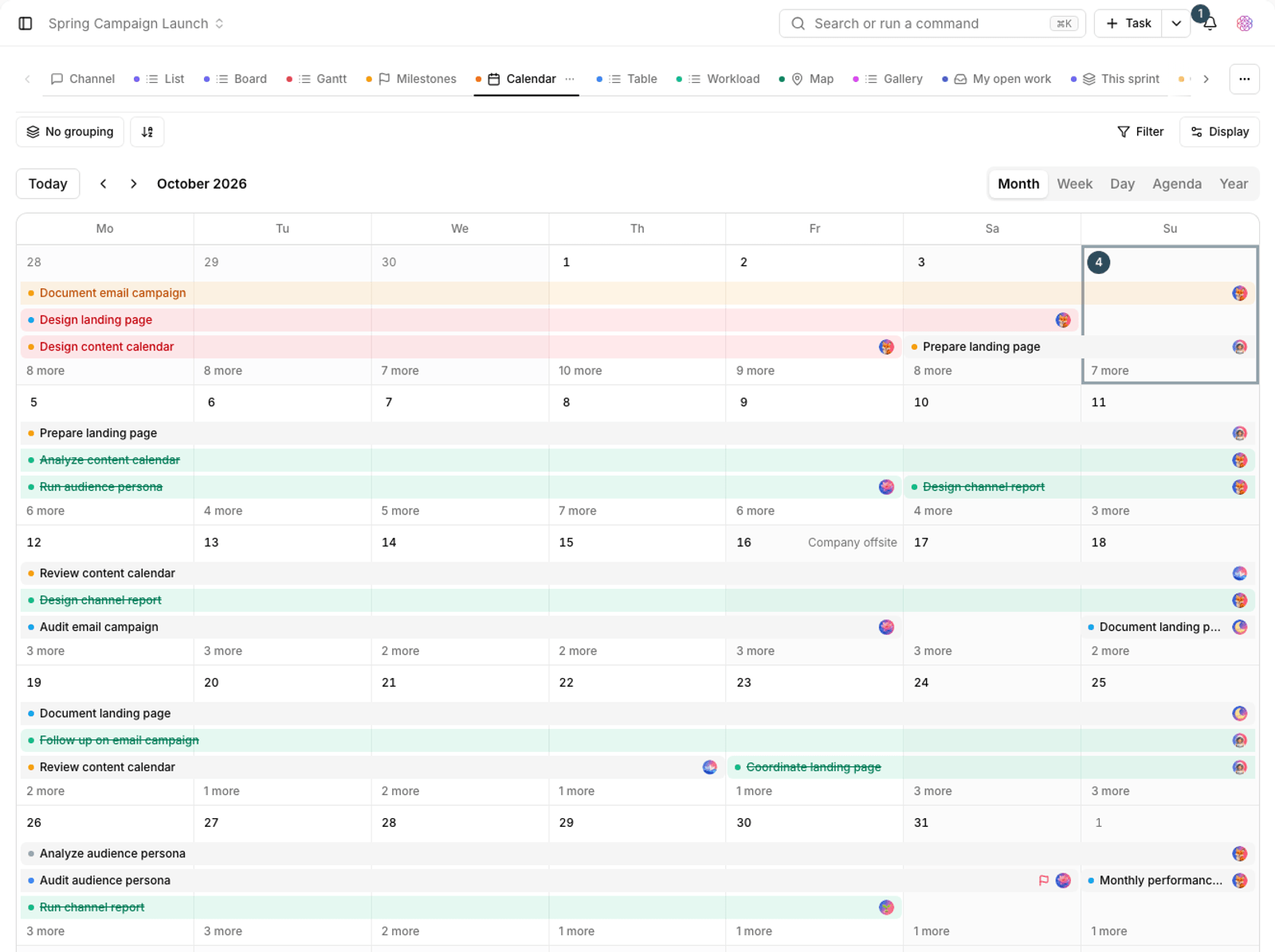Open the Design landing page task bar

point(550,320)
